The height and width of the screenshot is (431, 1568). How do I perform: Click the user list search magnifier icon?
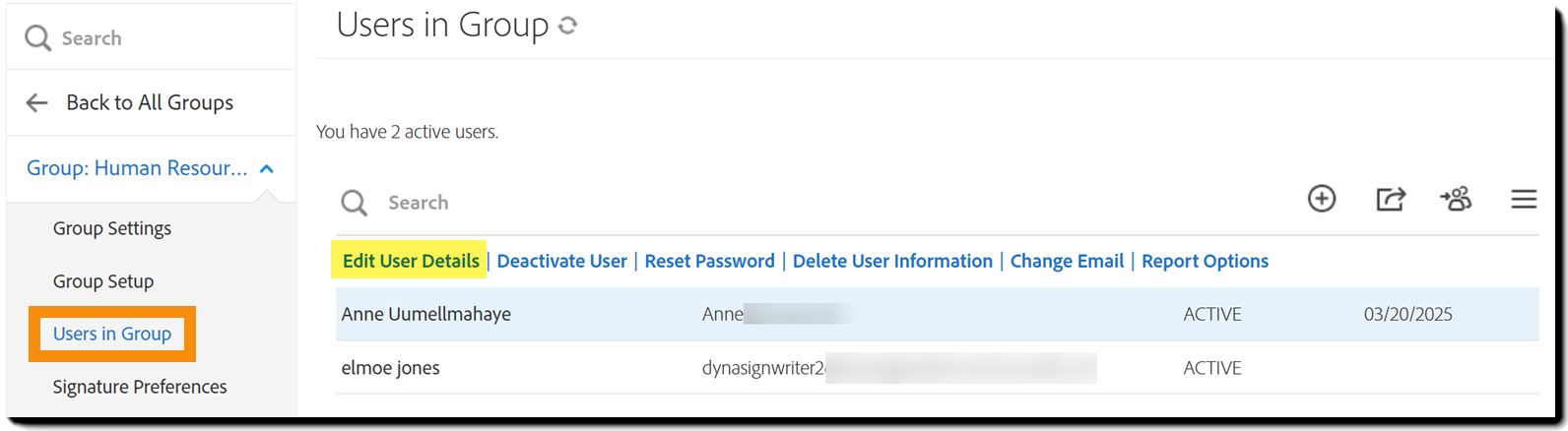[354, 203]
